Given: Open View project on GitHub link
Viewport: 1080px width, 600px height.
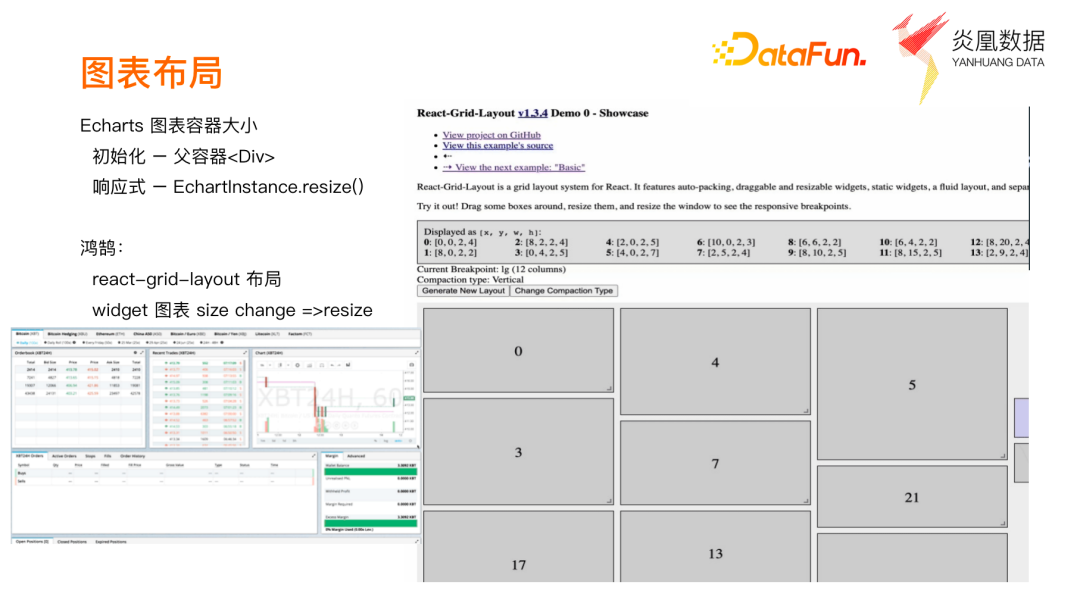Looking at the screenshot, I should click(491, 135).
